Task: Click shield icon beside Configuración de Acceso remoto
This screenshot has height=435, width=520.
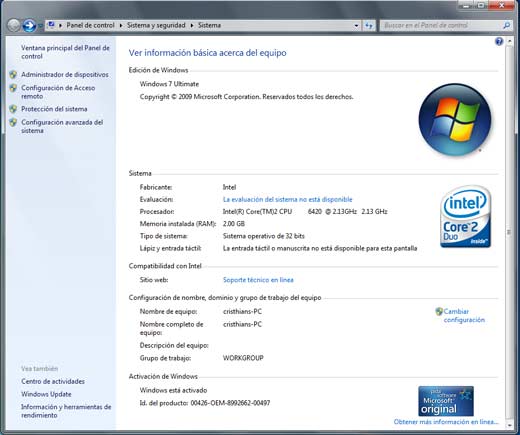Action: (13, 88)
